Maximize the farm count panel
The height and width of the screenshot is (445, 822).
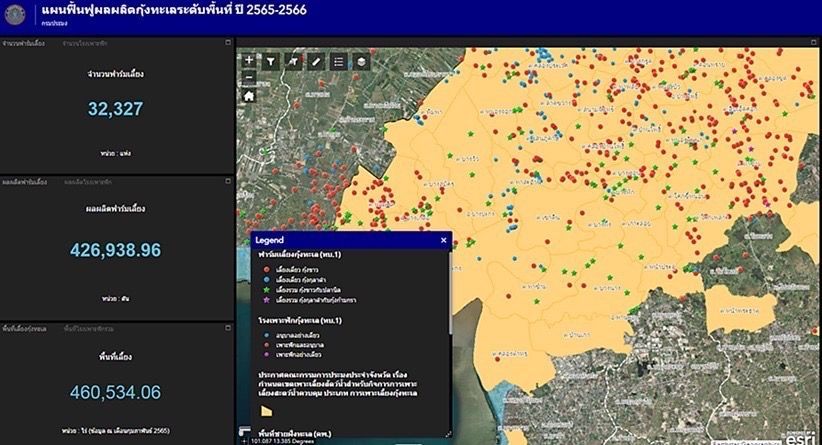pos(228,43)
